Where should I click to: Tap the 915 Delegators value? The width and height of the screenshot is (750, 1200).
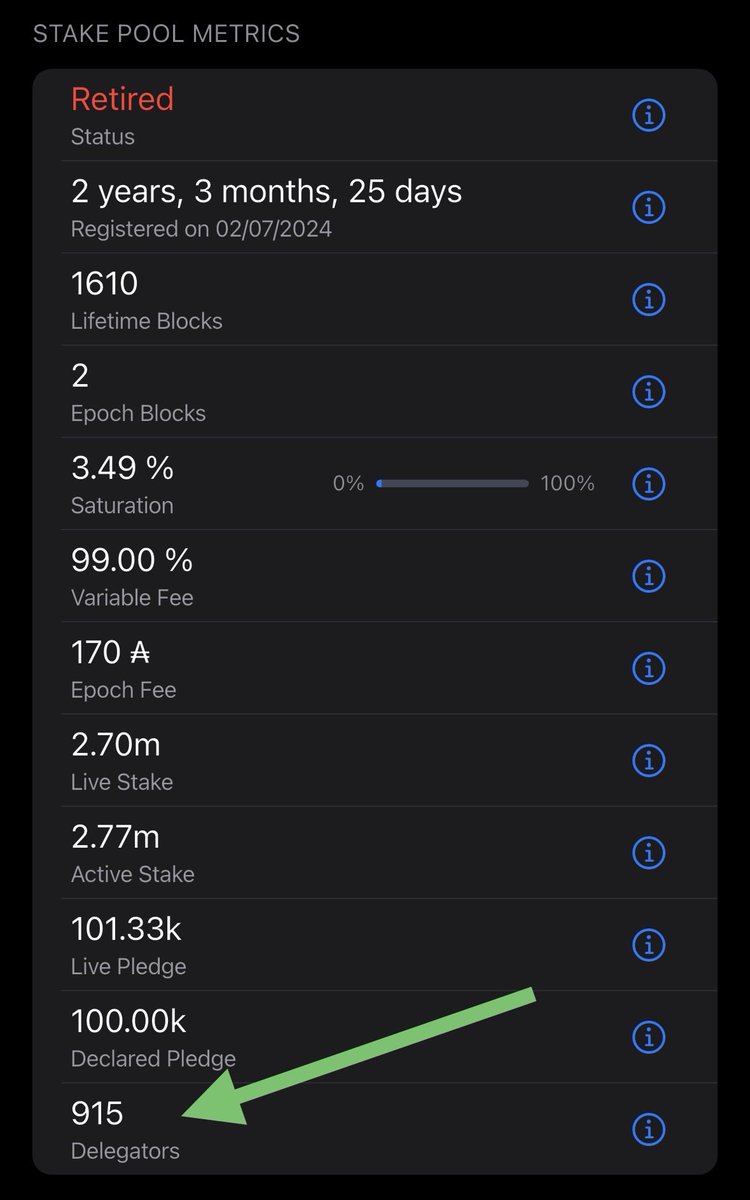[x=97, y=1113]
